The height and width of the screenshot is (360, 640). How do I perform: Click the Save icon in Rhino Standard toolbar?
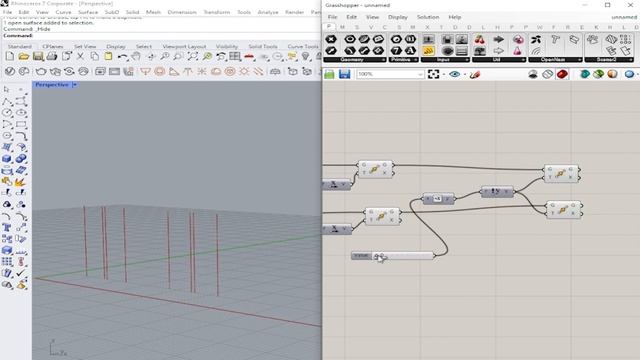point(38,56)
